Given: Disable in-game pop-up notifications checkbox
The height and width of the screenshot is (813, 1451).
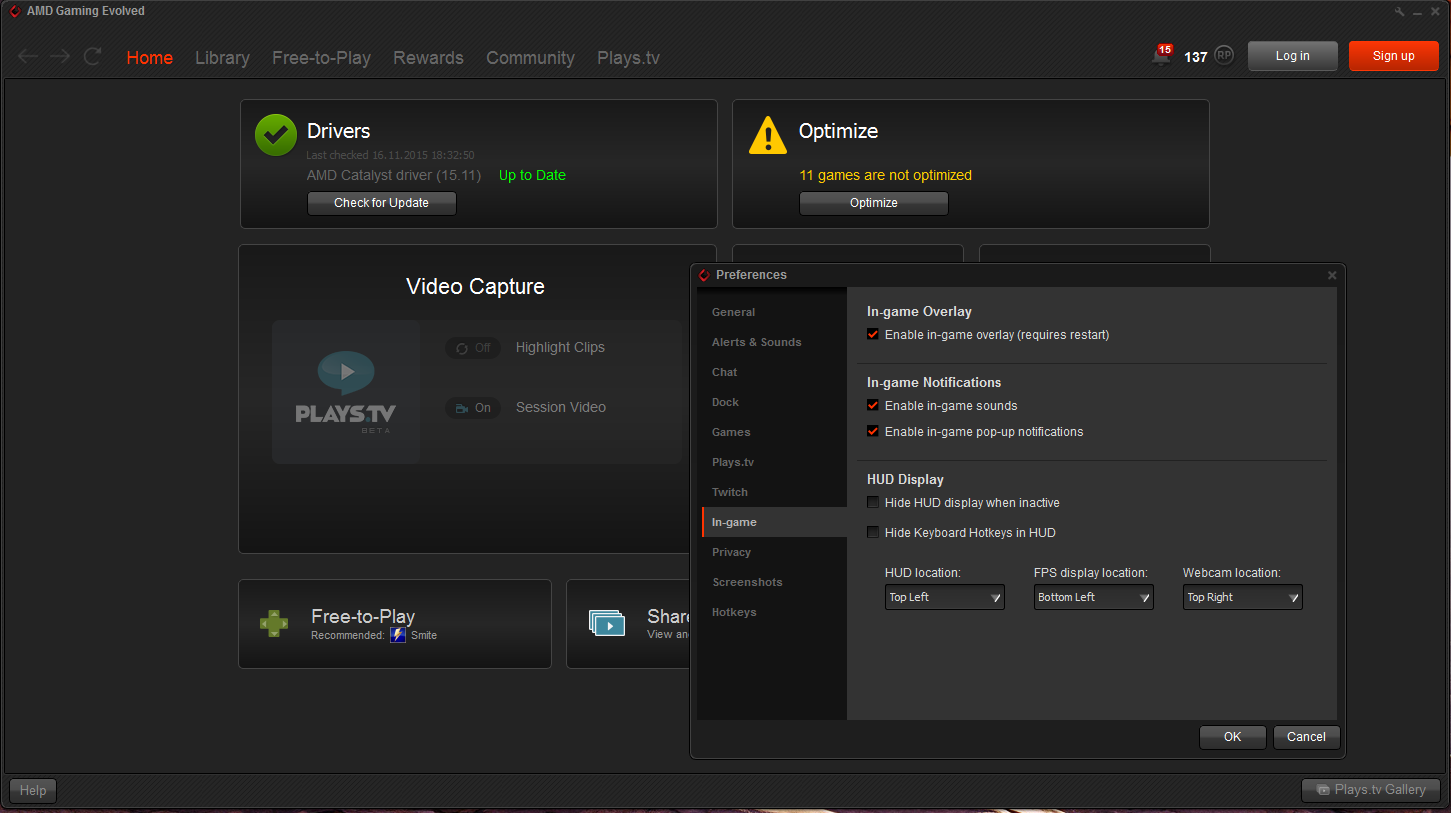Looking at the screenshot, I should (x=873, y=432).
